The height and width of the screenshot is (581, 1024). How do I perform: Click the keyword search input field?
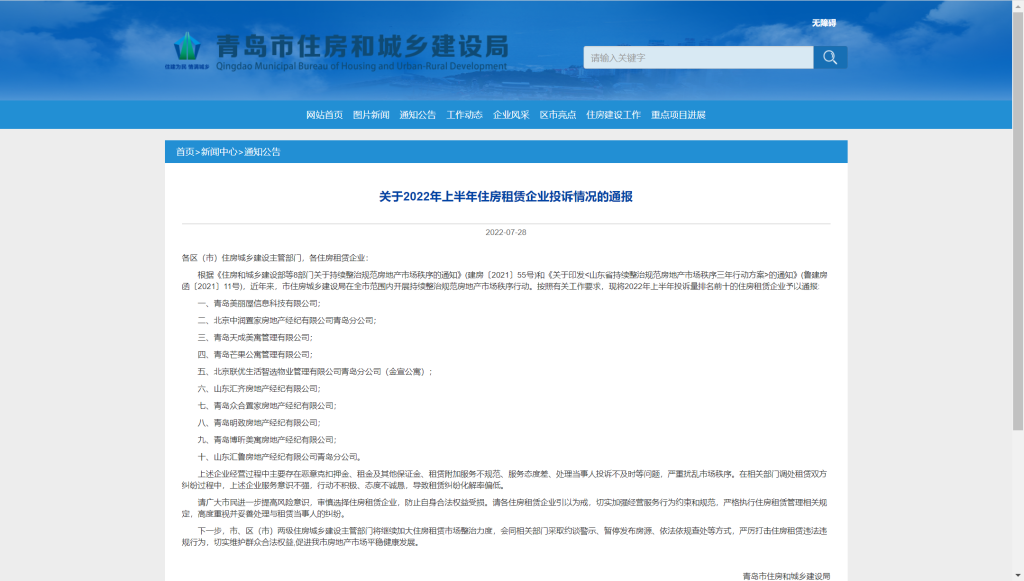click(698, 57)
